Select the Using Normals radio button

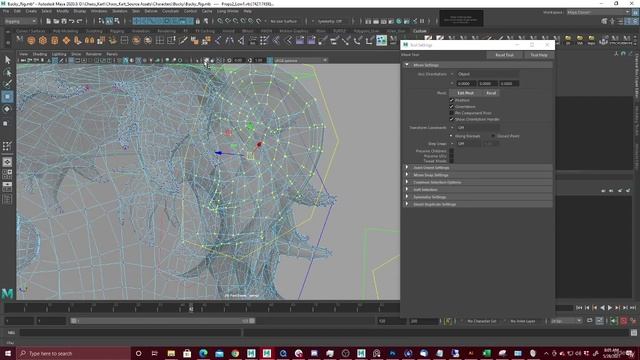[x=452, y=136]
